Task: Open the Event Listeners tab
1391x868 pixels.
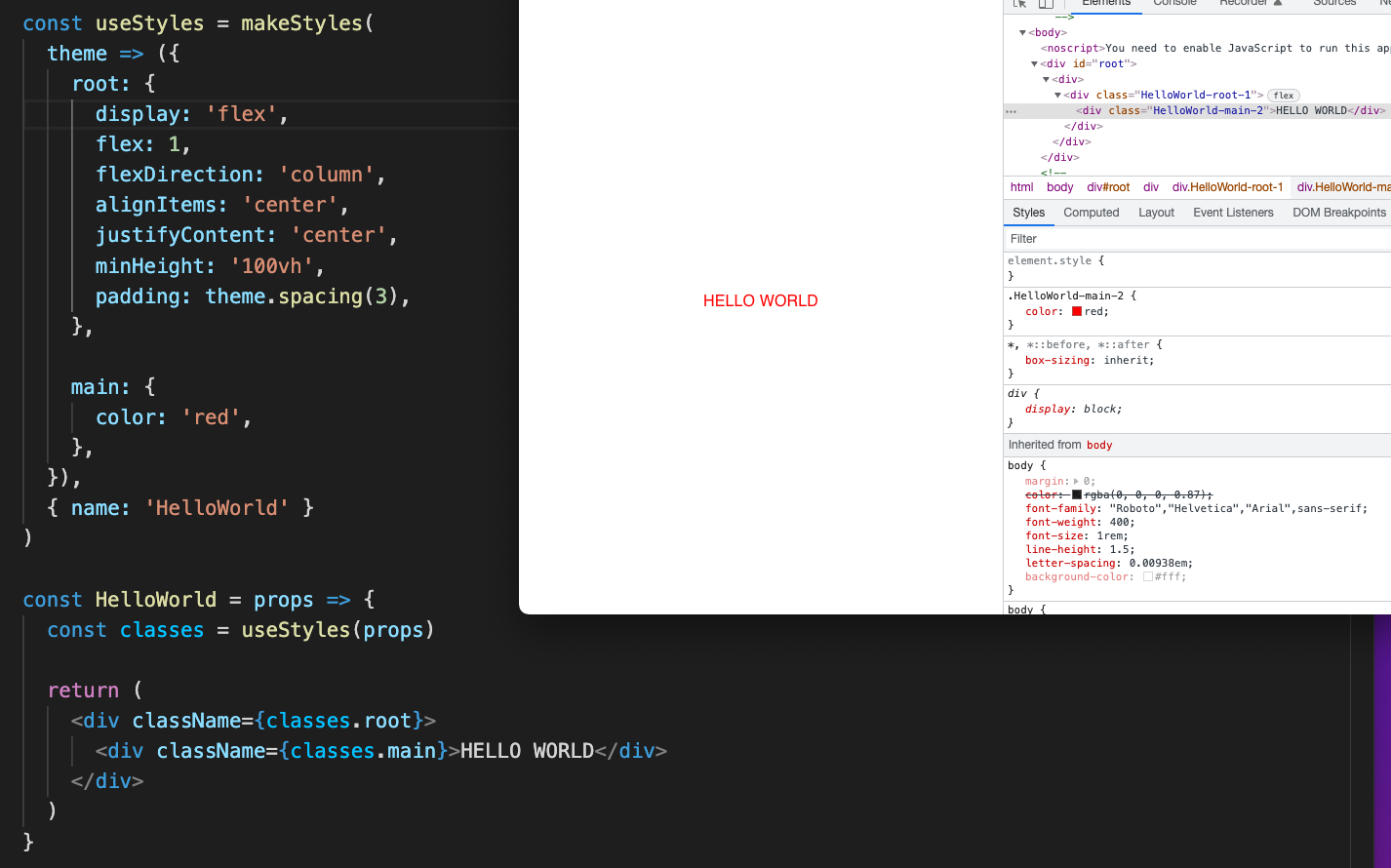Action: click(1233, 213)
